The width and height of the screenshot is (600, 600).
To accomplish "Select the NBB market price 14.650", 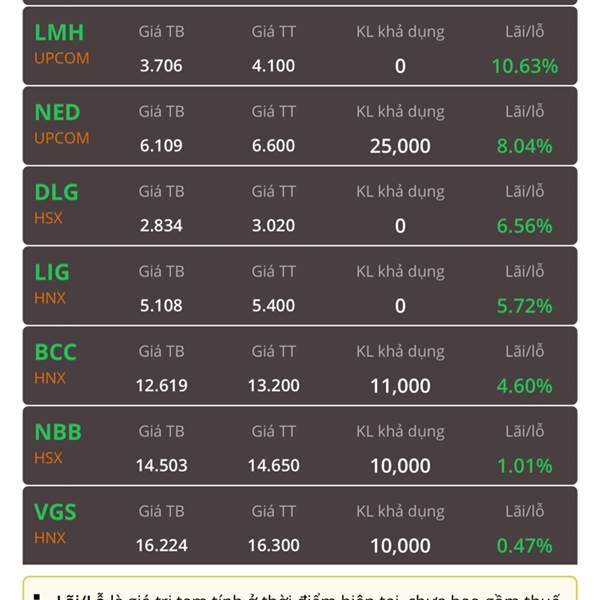I will [x=274, y=465].
